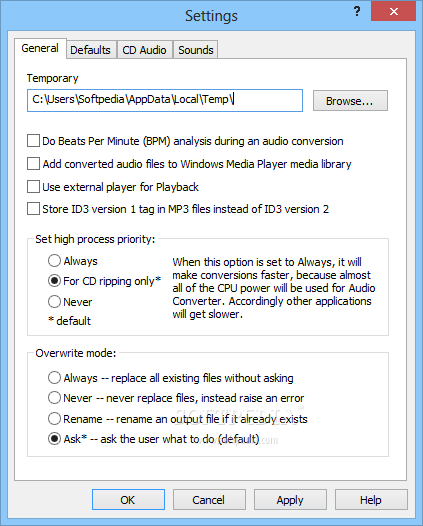This screenshot has width=423, height=526.
Task: Close the Settings dialog window
Action: [393, 11]
